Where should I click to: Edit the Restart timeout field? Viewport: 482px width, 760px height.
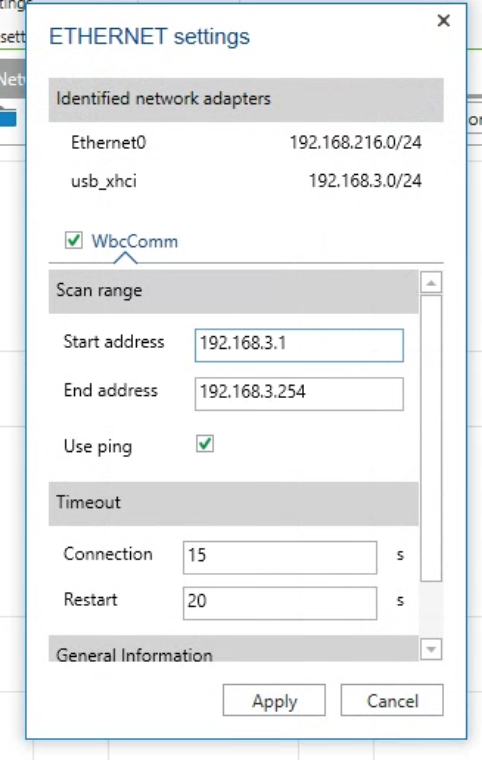coord(280,603)
